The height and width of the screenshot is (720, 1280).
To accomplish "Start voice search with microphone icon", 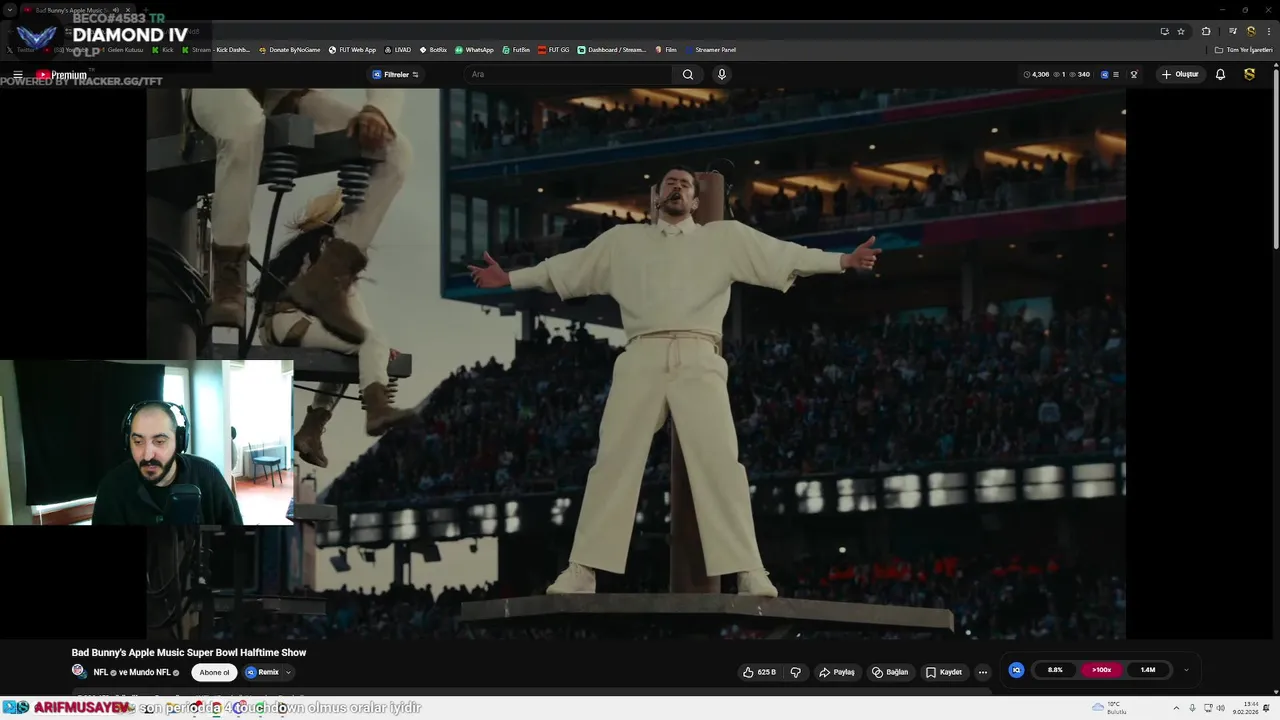I will pos(721,74).
